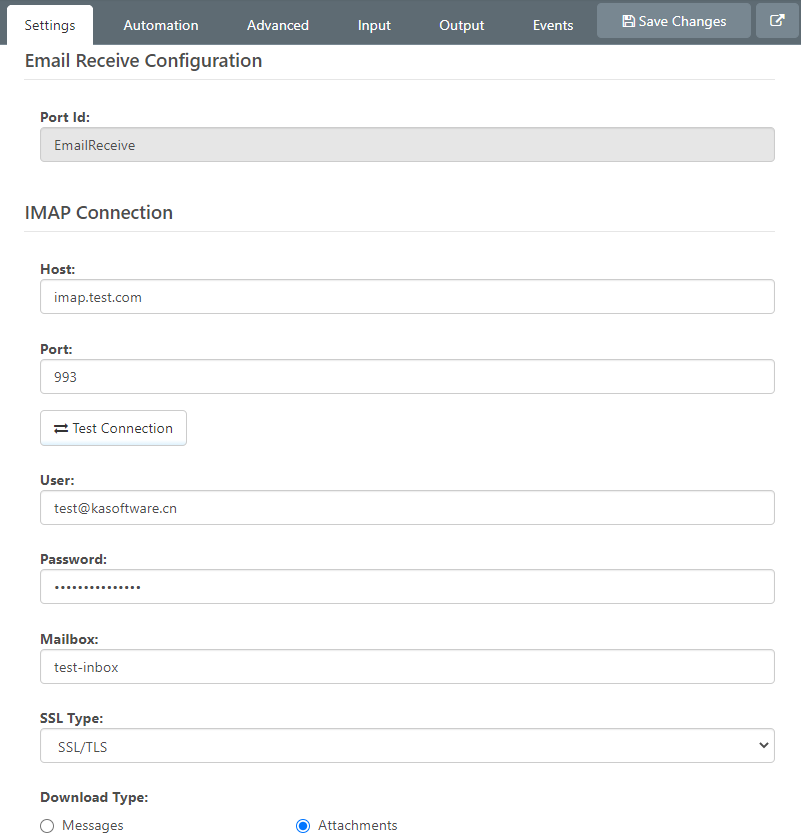The height and width of the screenshot is (839, 801).
Task: Focus the Password input field
Action: click(407, 587)
